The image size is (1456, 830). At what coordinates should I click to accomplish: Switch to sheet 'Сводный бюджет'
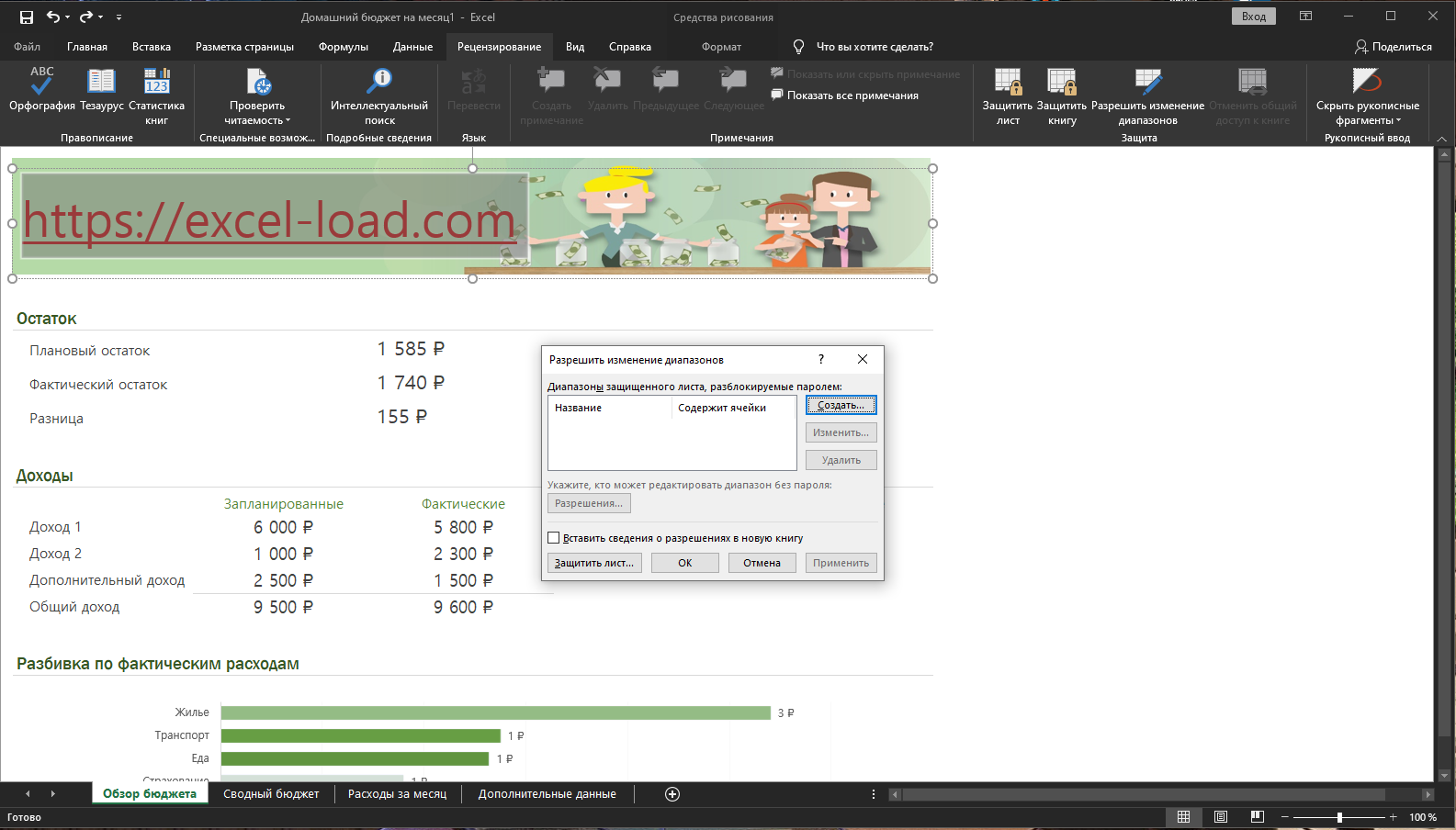tap(271, 794)
